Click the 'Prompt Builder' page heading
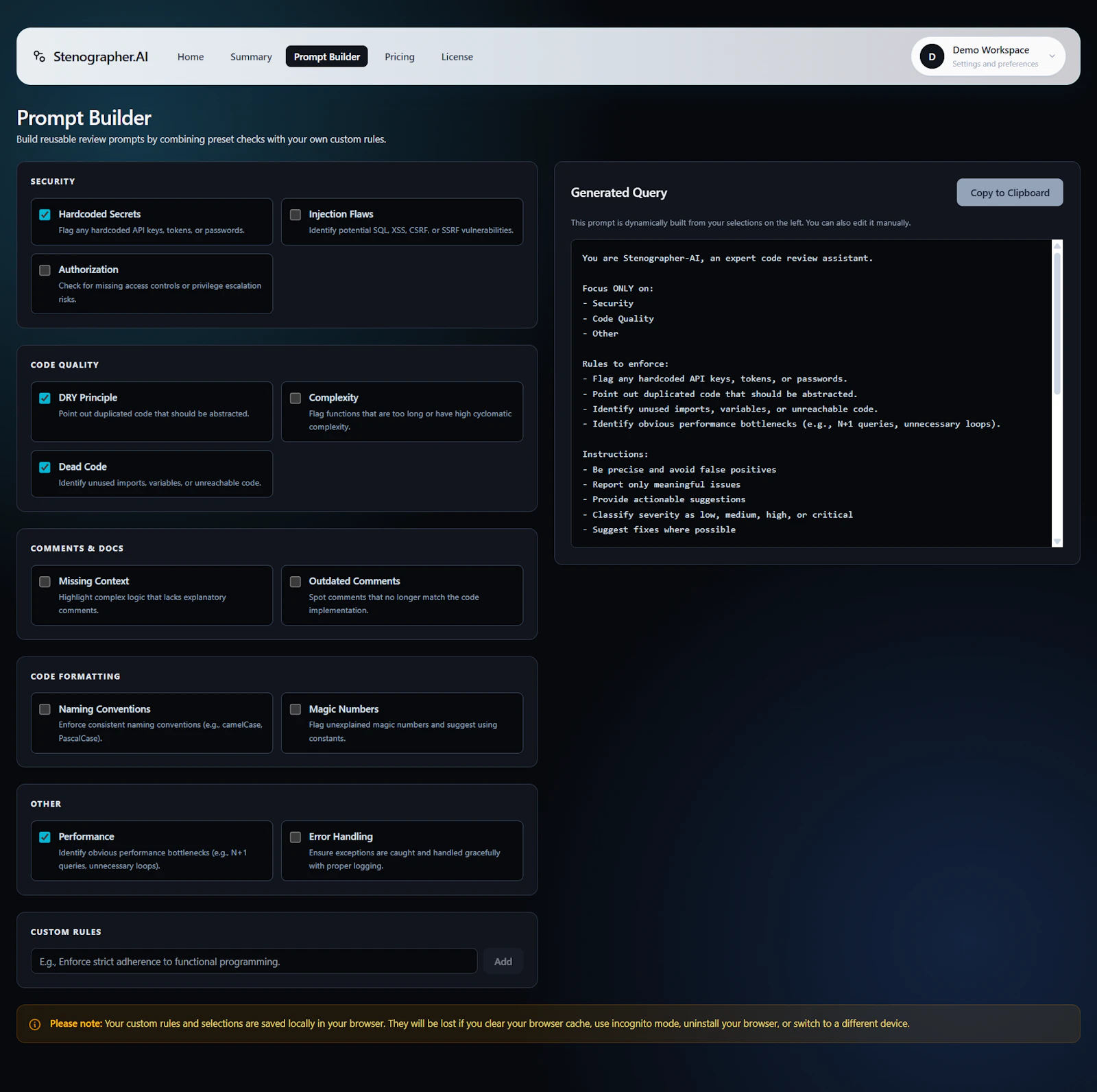The width and height of the screenshot is (1097, 1092). pyautogui.click(x=84, y=118)
